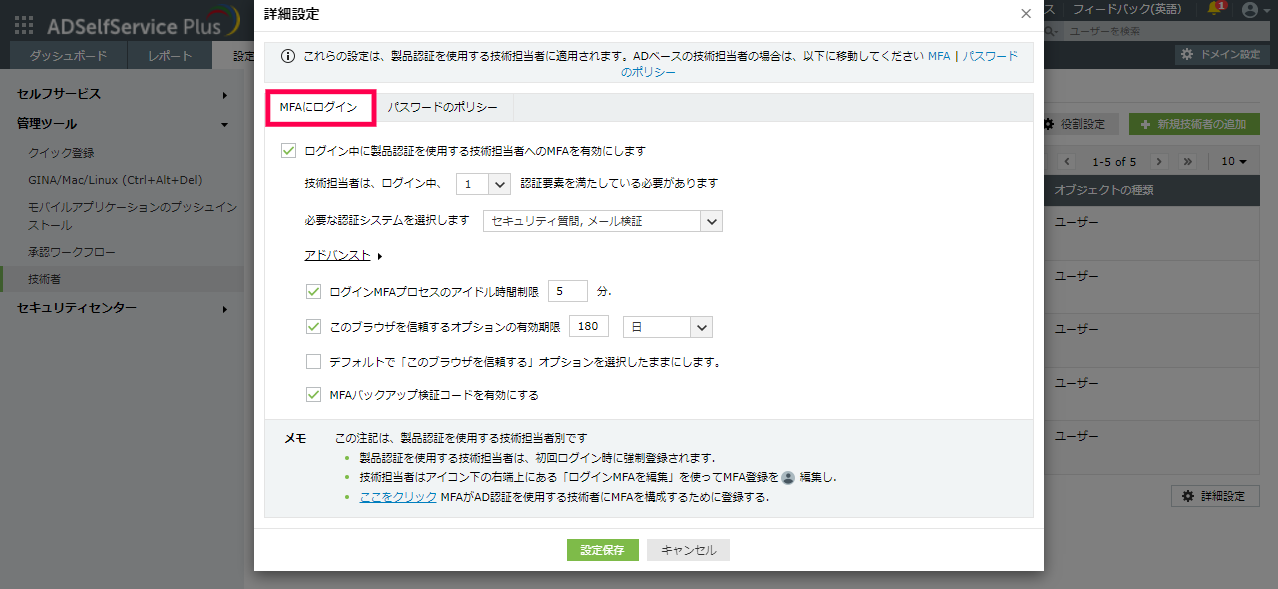Select the MFAにログイン tab
This screenshot has width=1278, height=589.
click(x=319, y=107)
